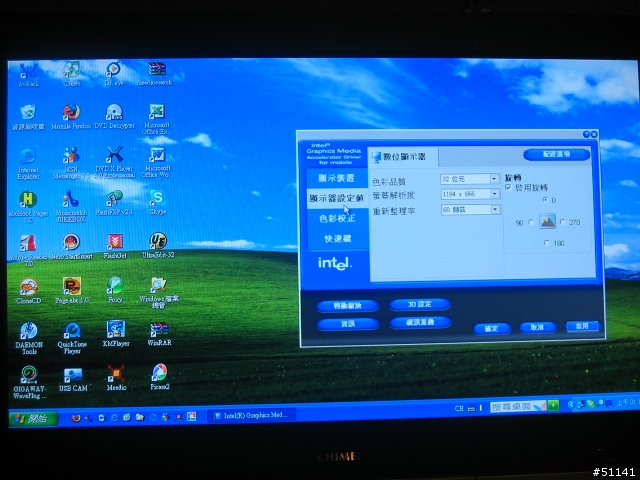Launch Picasa2 from the desktop
The height and width of the screenshot is (480, 640).
(160, 377)
